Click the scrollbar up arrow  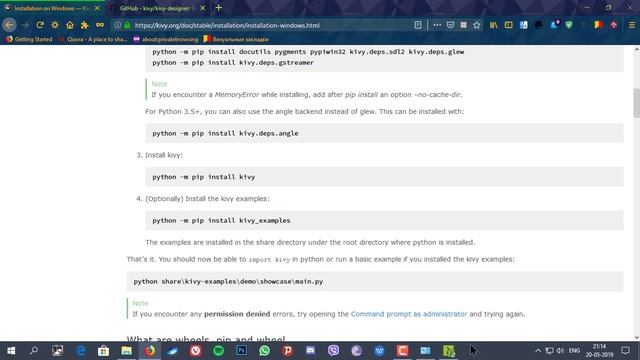click(x=636, y=50)
